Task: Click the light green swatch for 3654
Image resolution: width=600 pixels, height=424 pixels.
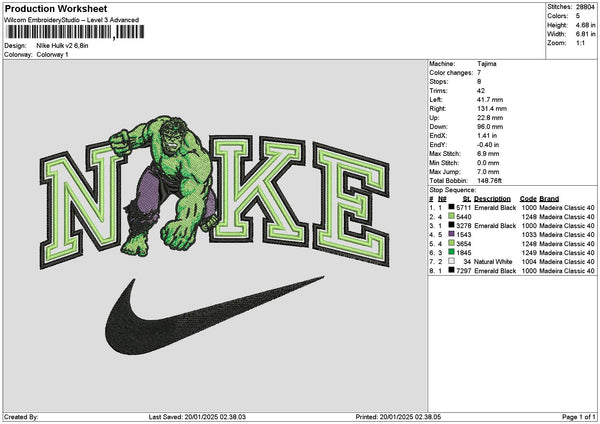Action: tap(452, 243)
